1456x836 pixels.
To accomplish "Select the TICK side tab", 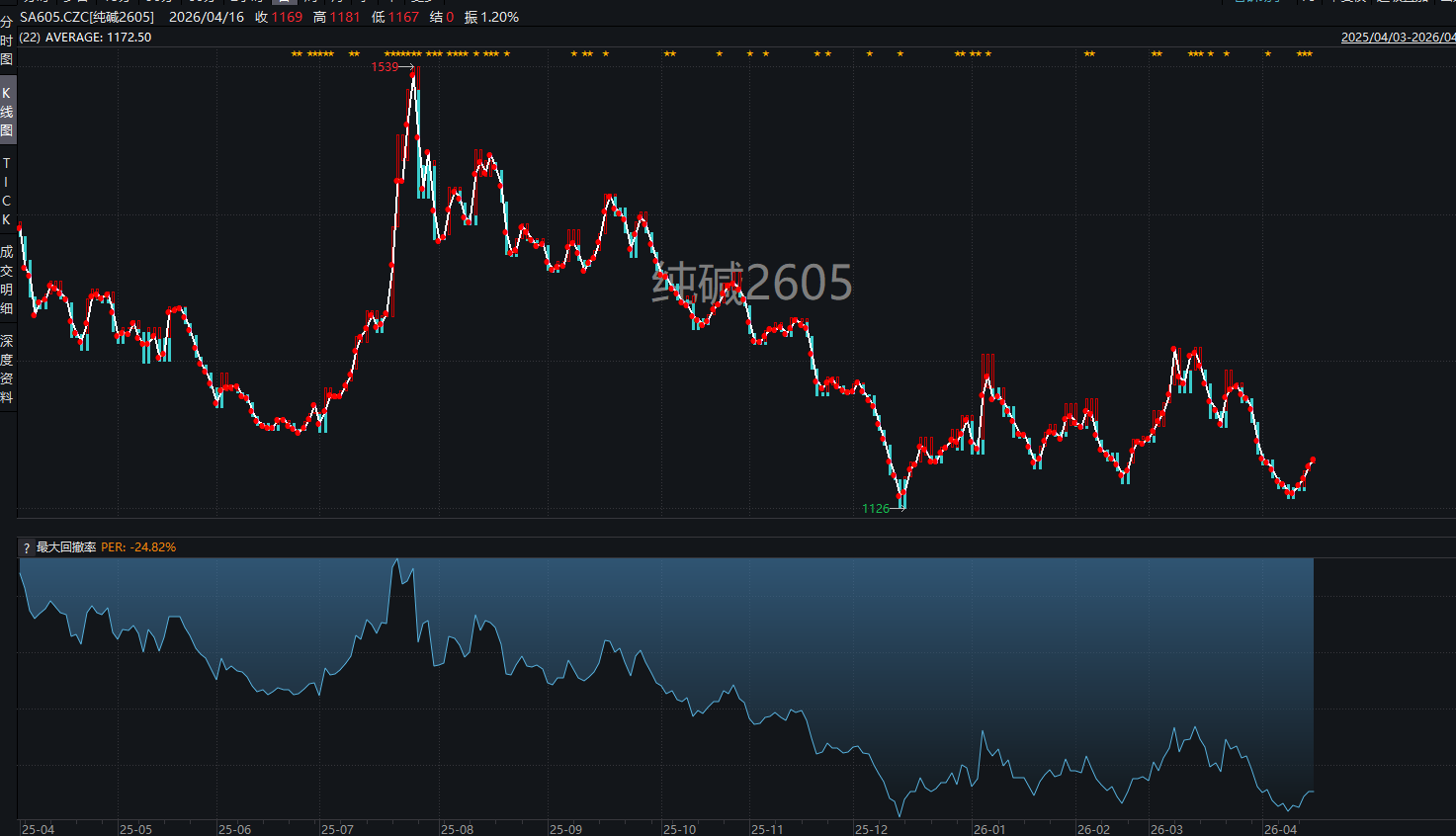I will [7, 191].
